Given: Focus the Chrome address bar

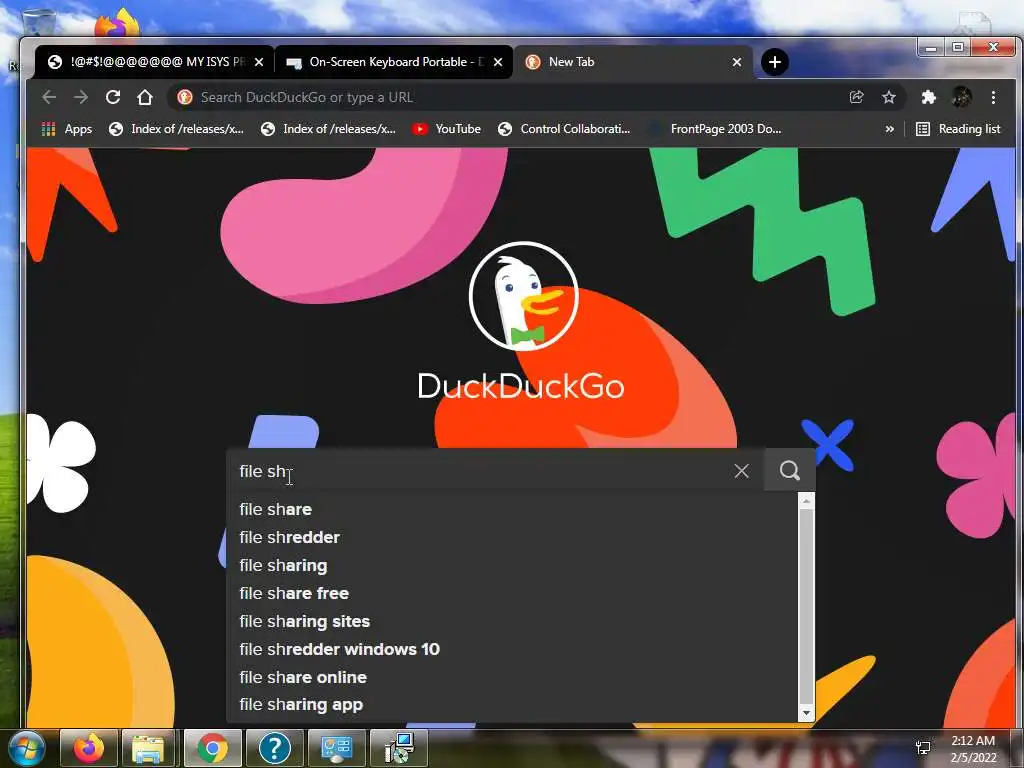Looking at the screenshot, I should point(509,97).
